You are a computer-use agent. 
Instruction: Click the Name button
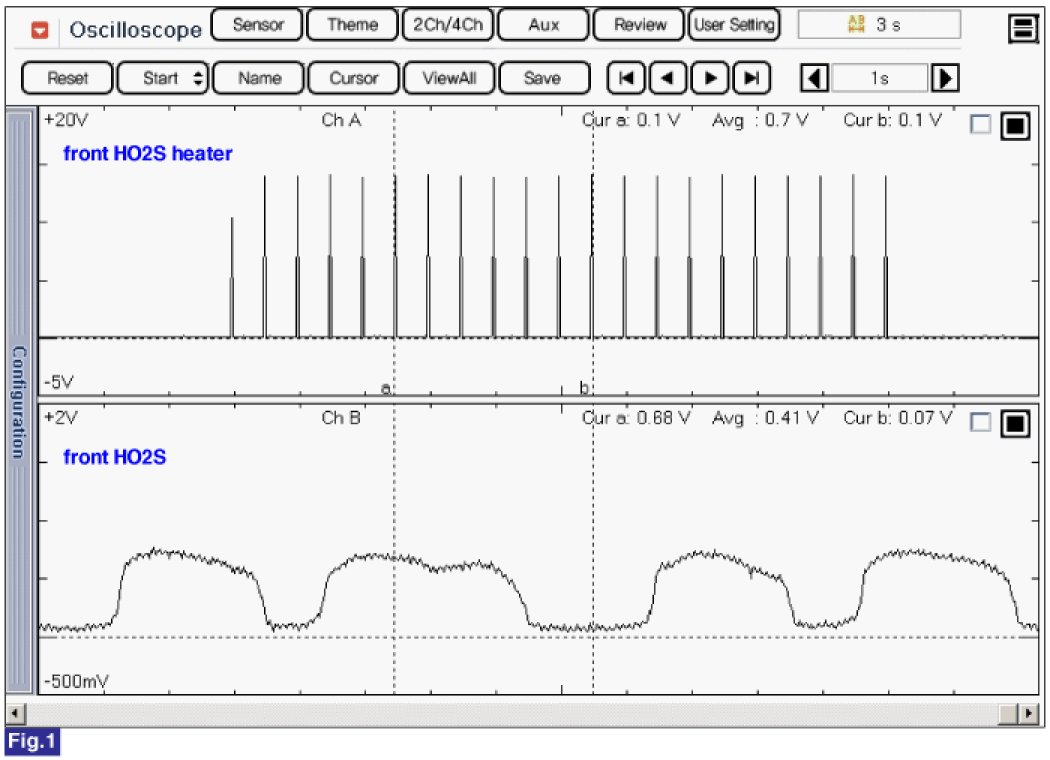tap(259, 78)
